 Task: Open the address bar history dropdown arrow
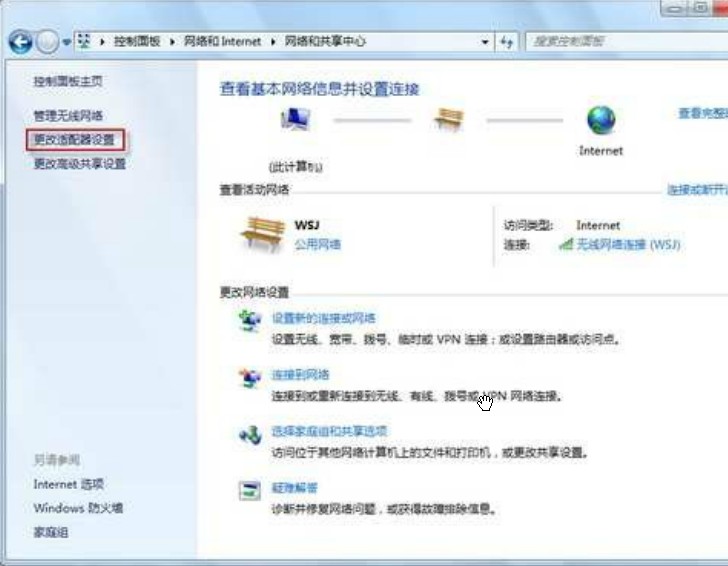click(485, 42)
